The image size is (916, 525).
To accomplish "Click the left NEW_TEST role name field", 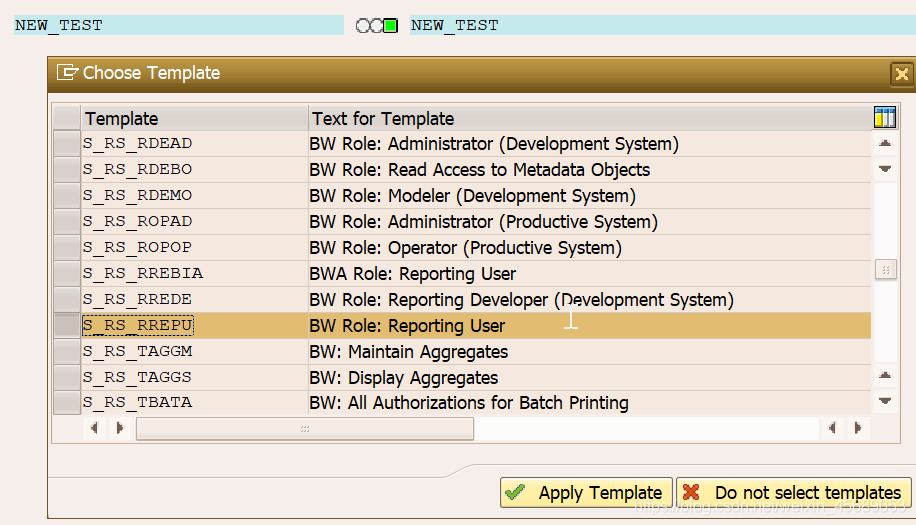I will [x=179, y=25].
